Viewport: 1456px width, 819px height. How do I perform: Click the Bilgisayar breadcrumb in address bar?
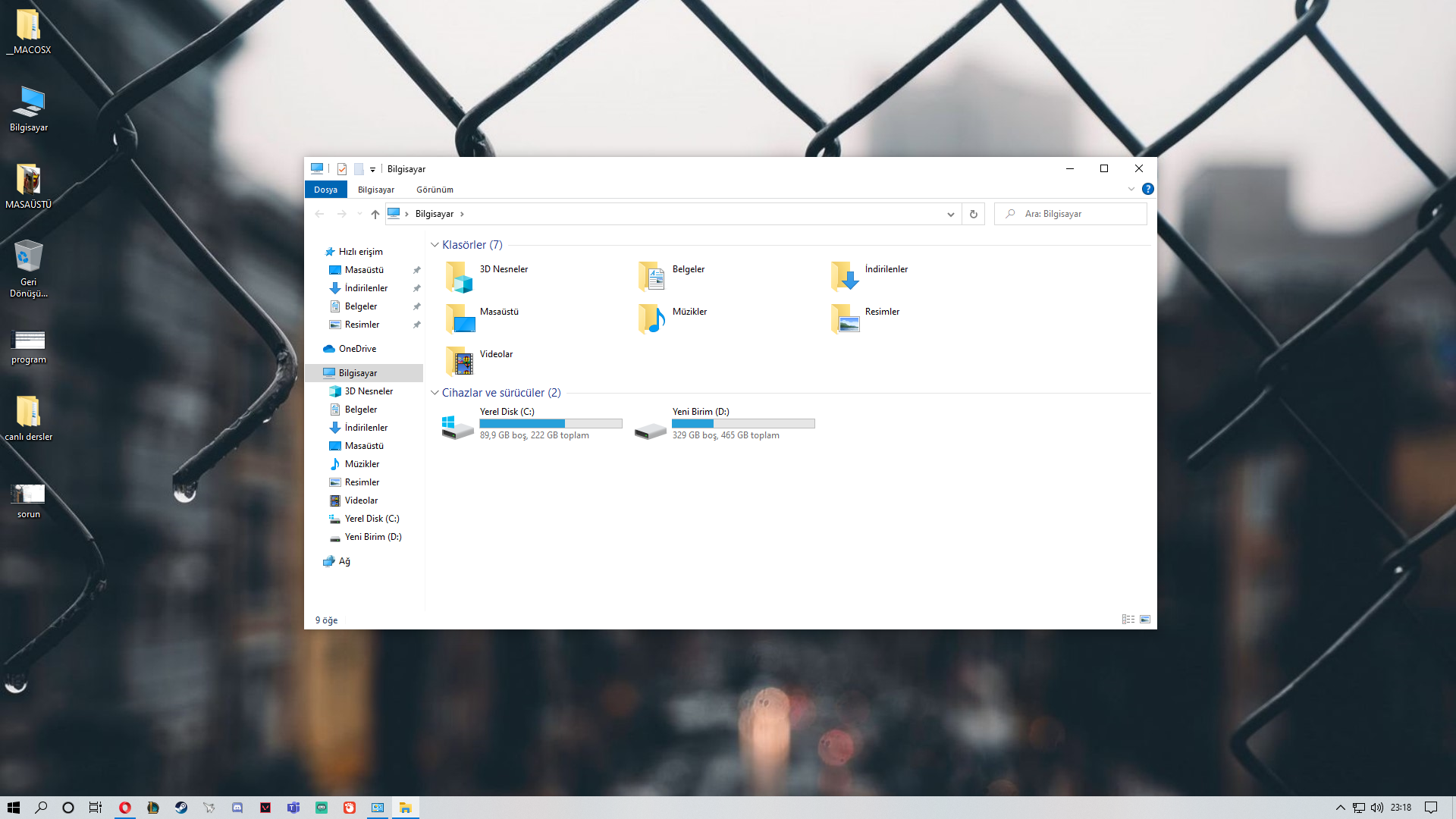435,214
